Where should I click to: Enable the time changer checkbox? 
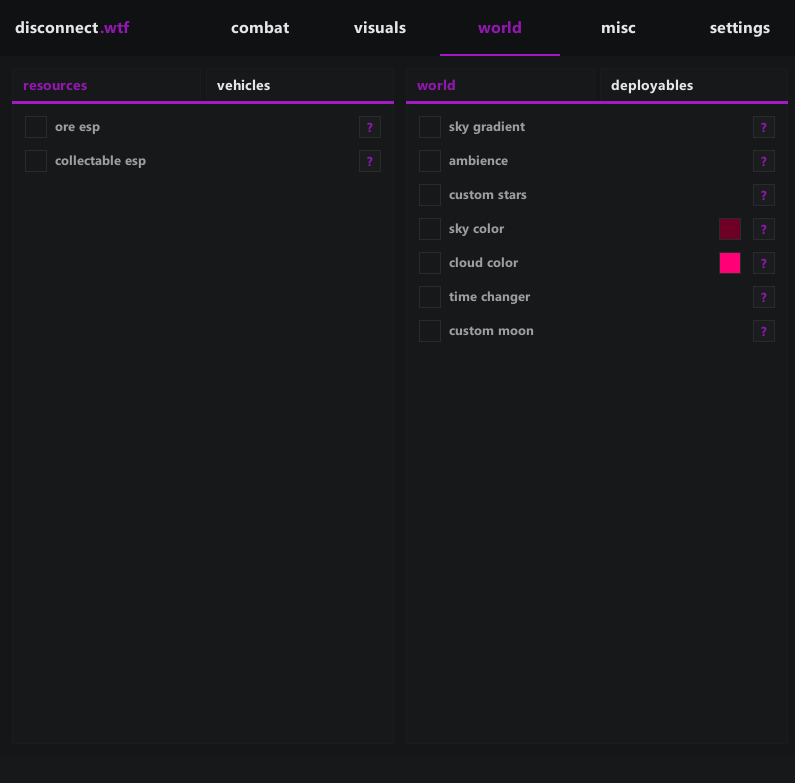[x=430, y=297]
